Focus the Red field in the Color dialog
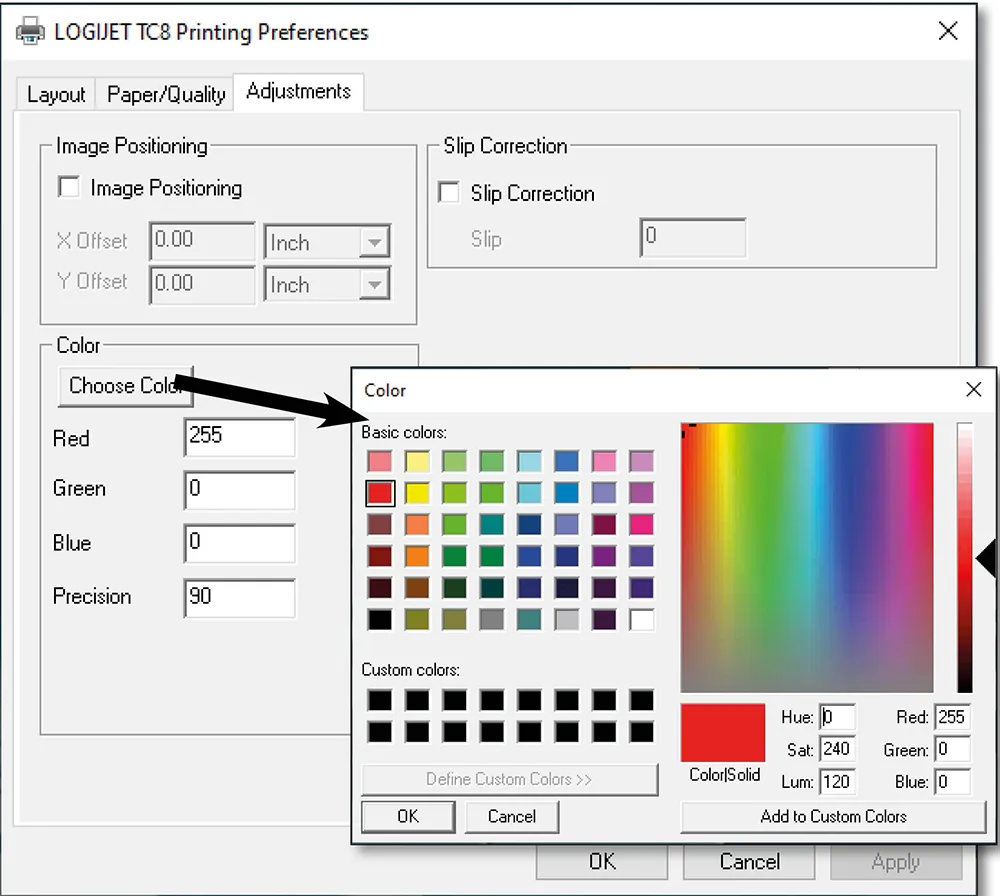 click(x=952, y=717)
